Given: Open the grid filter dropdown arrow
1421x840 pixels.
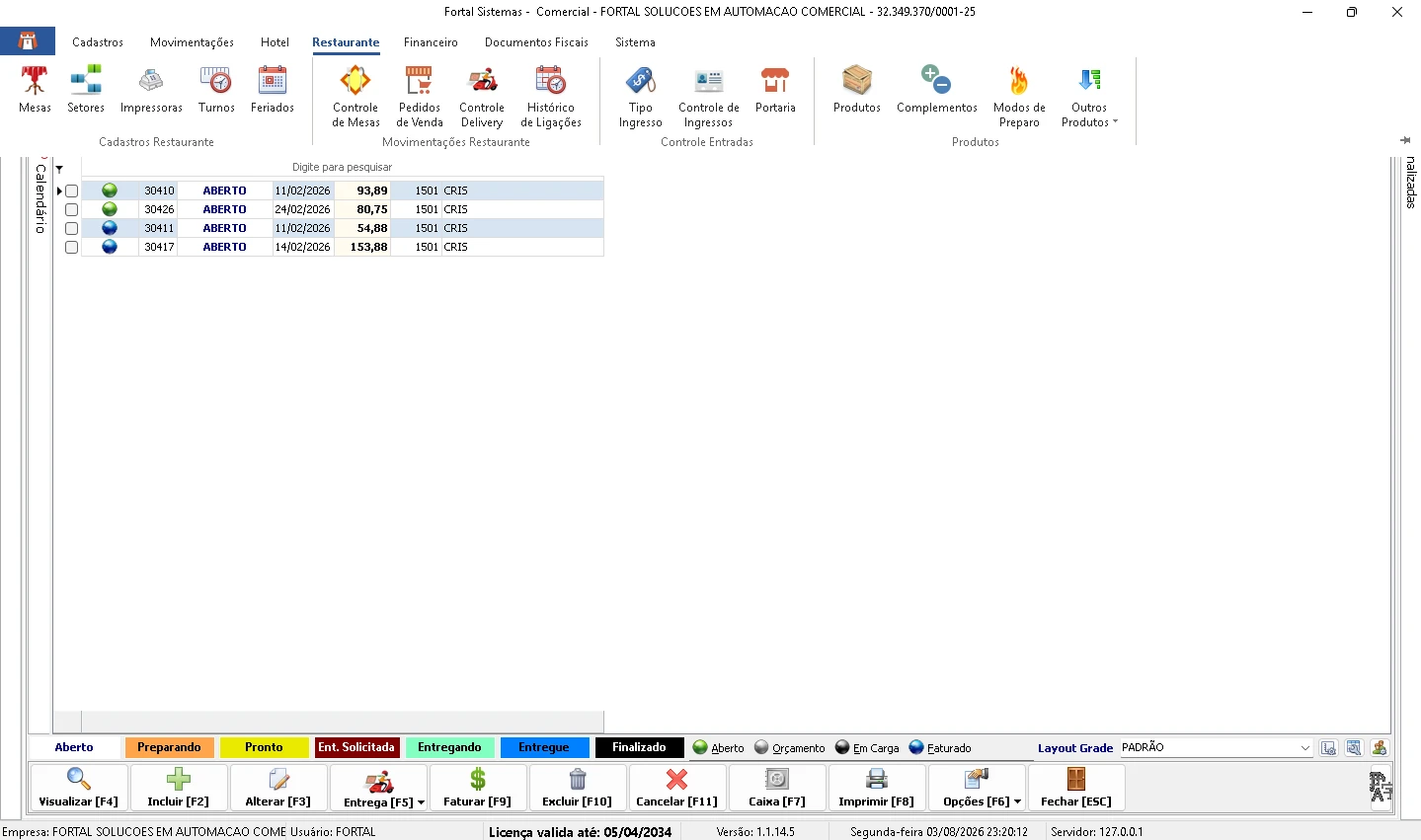Looking at the screenshot, I should pyautogui.click(x=59, y=169).
